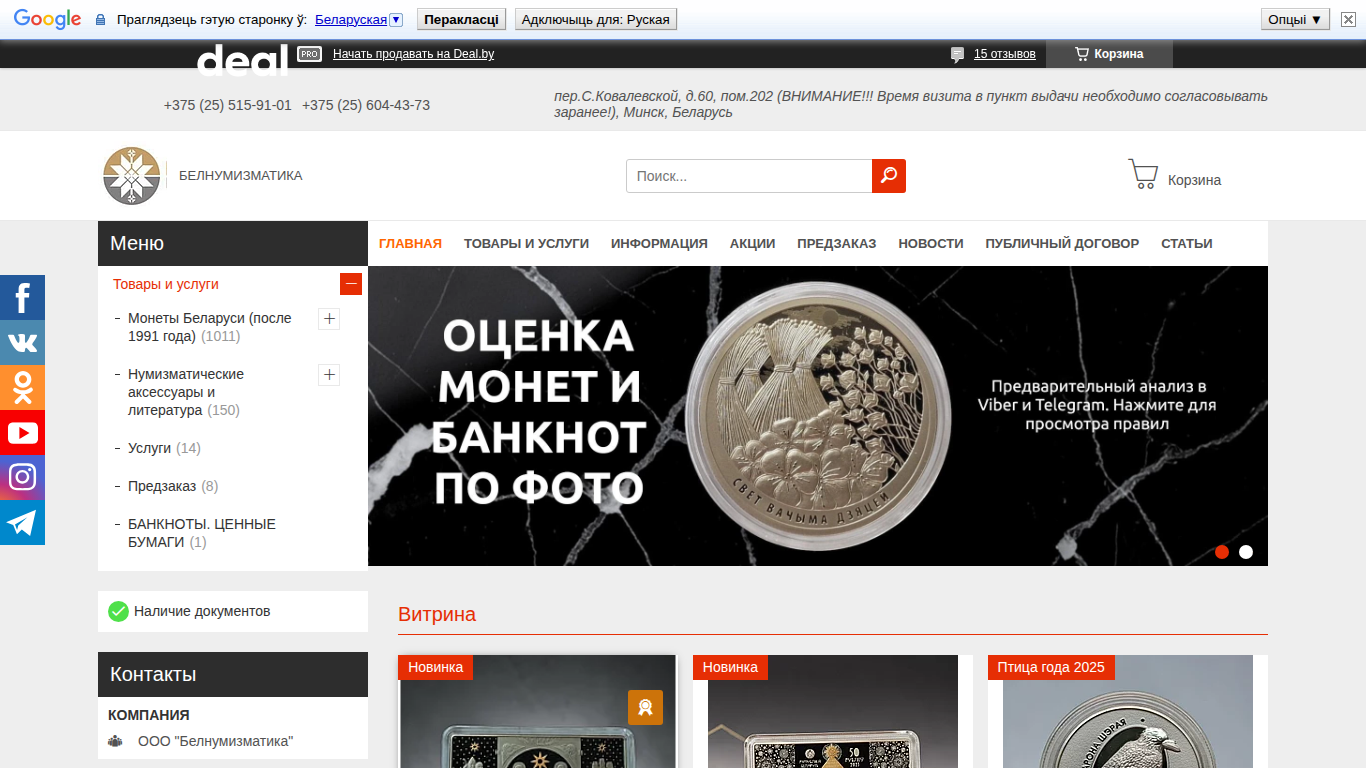The image size is (1366, 768).
Task: Open the ПРЕДЗАКАЗ menu tab
Action: point(836,243)
